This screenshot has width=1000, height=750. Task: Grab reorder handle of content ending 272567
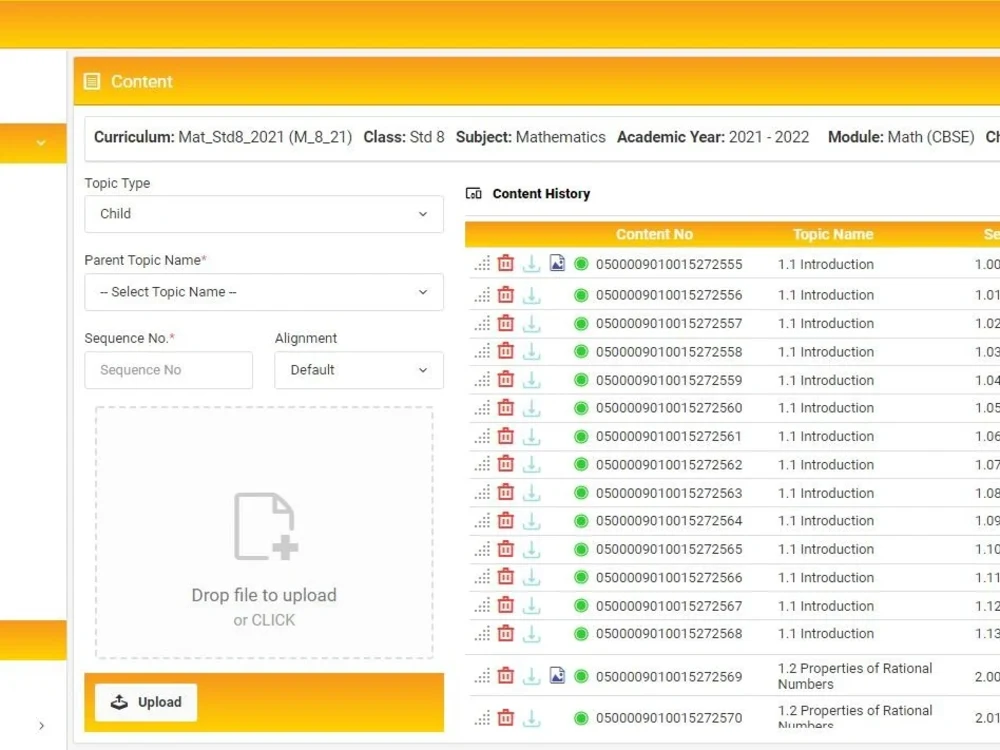[483, 605]
